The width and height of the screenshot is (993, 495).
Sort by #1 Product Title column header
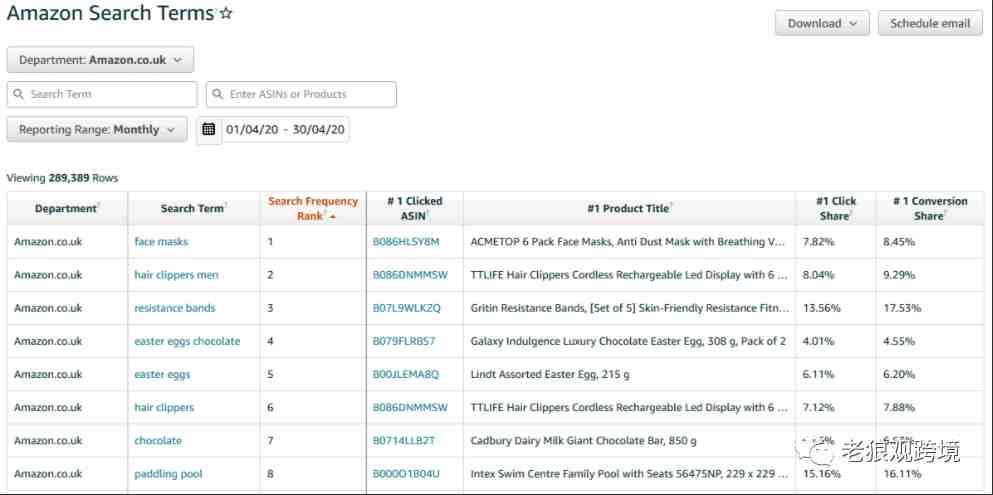[x=628, y=208]
